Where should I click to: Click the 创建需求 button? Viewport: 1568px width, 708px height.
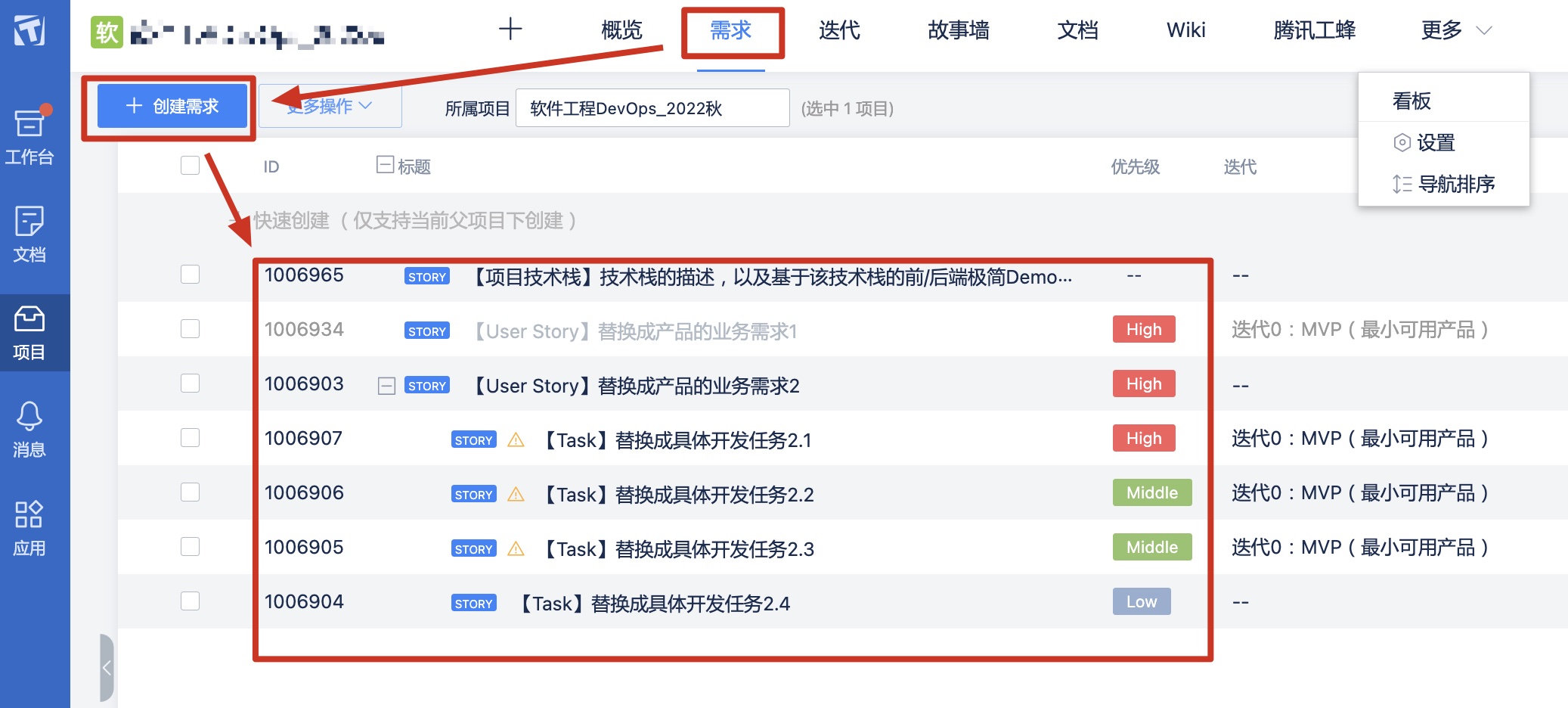tap(172, 106)
